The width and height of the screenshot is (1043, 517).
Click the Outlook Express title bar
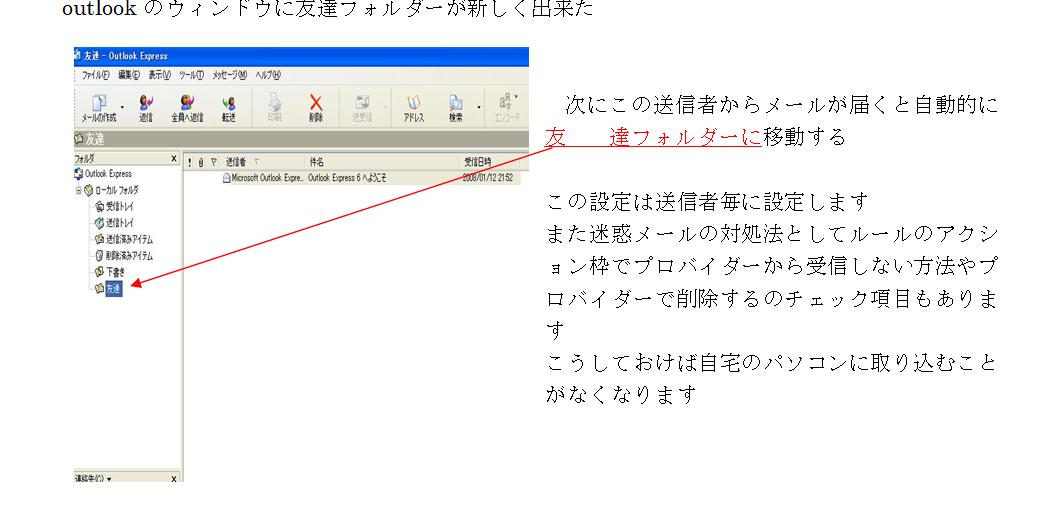pos(301,56)
